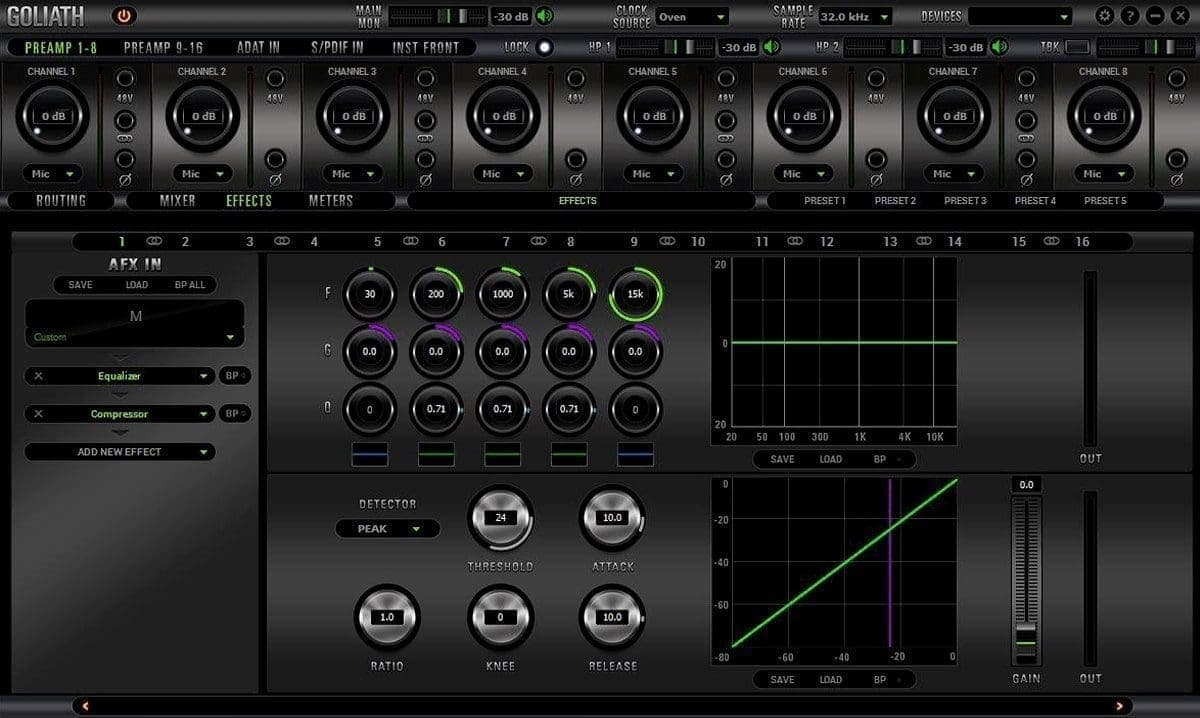This screenshot has height=718, width=1200.
Task: Open the METERS tab
Action: tap(331, 201)
